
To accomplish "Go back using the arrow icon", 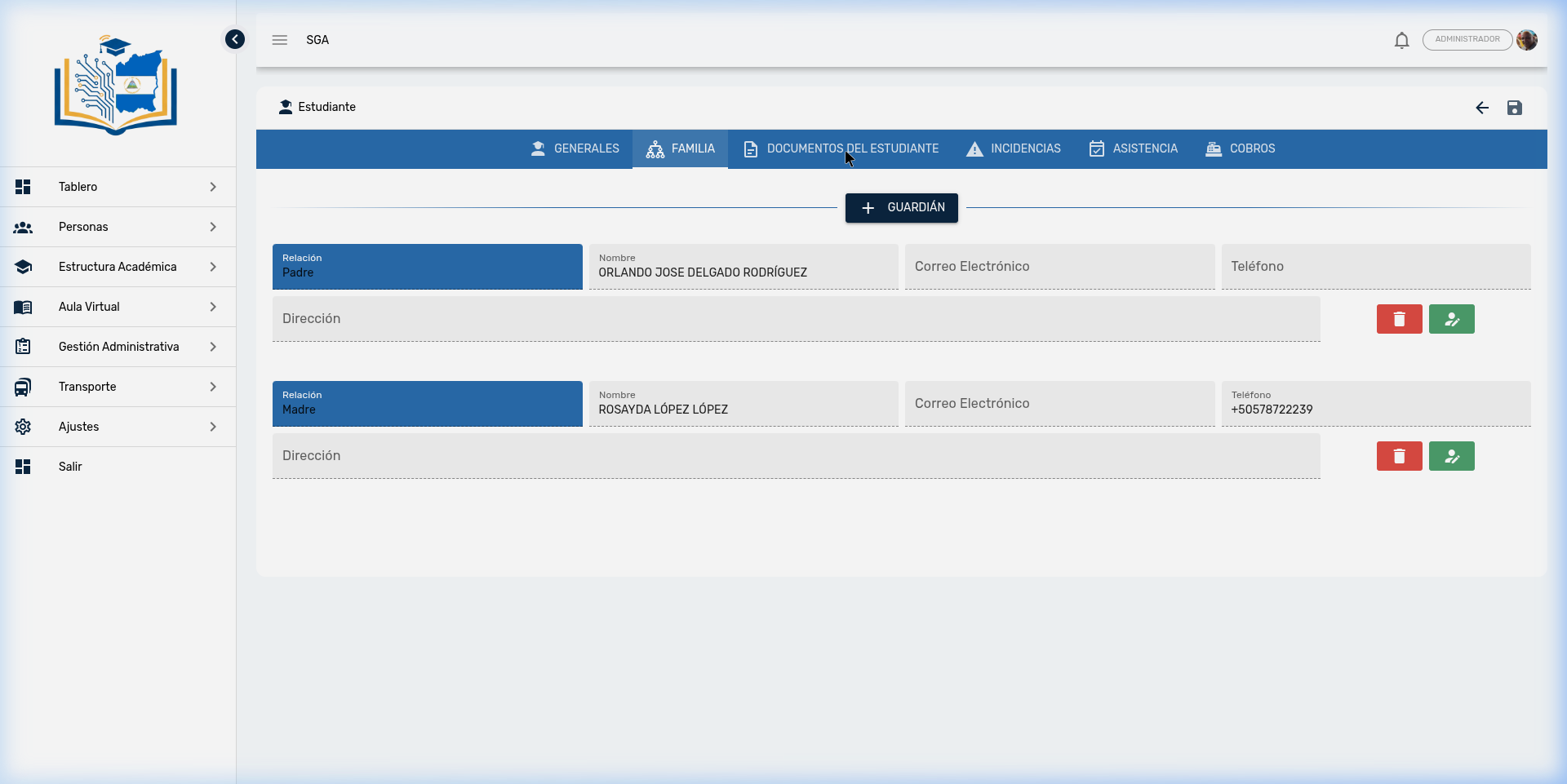I will pyautogui.click(x=1482, y=108).
